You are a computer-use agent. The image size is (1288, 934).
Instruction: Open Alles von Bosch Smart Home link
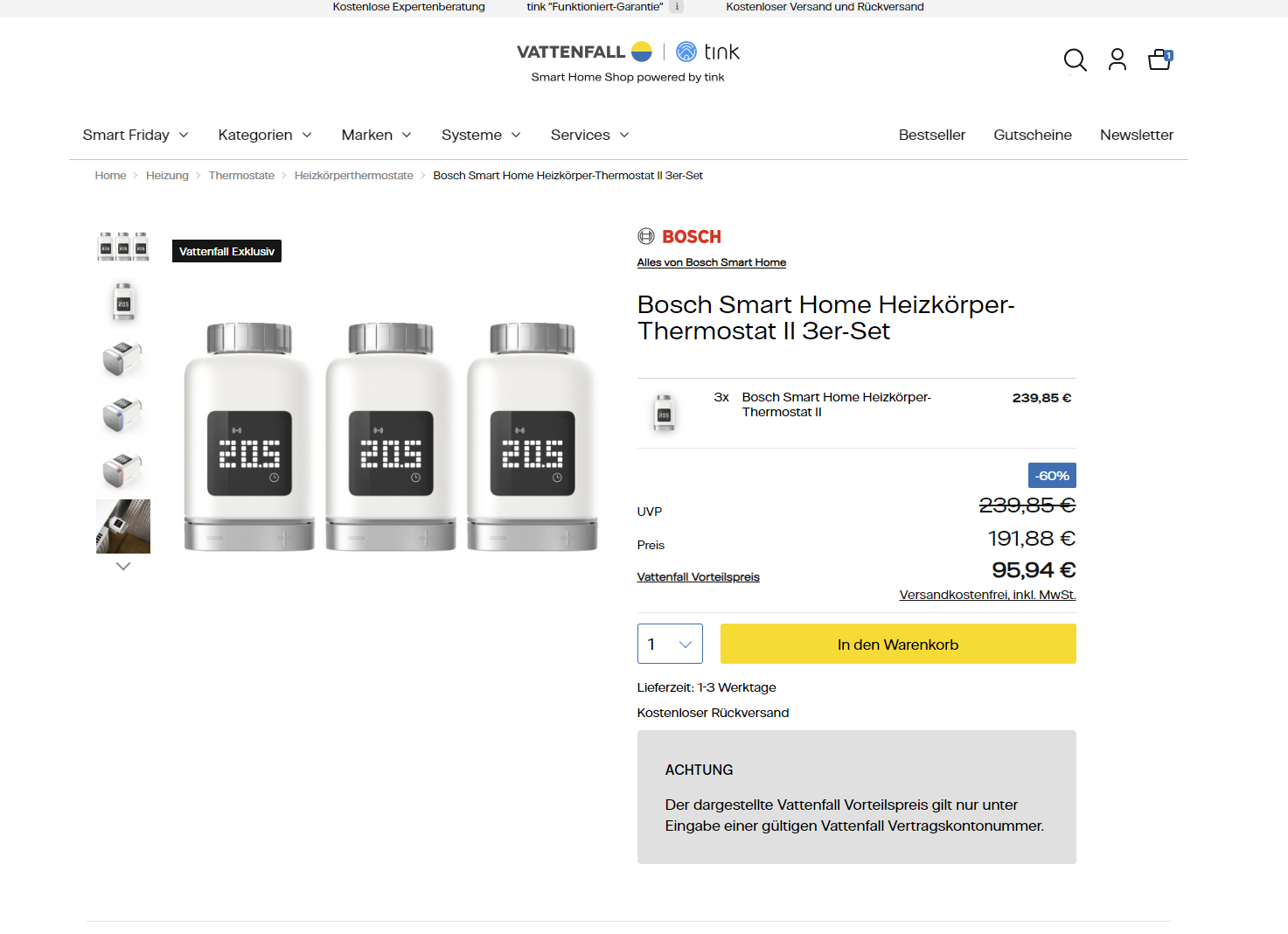click(x=712, y=262)
